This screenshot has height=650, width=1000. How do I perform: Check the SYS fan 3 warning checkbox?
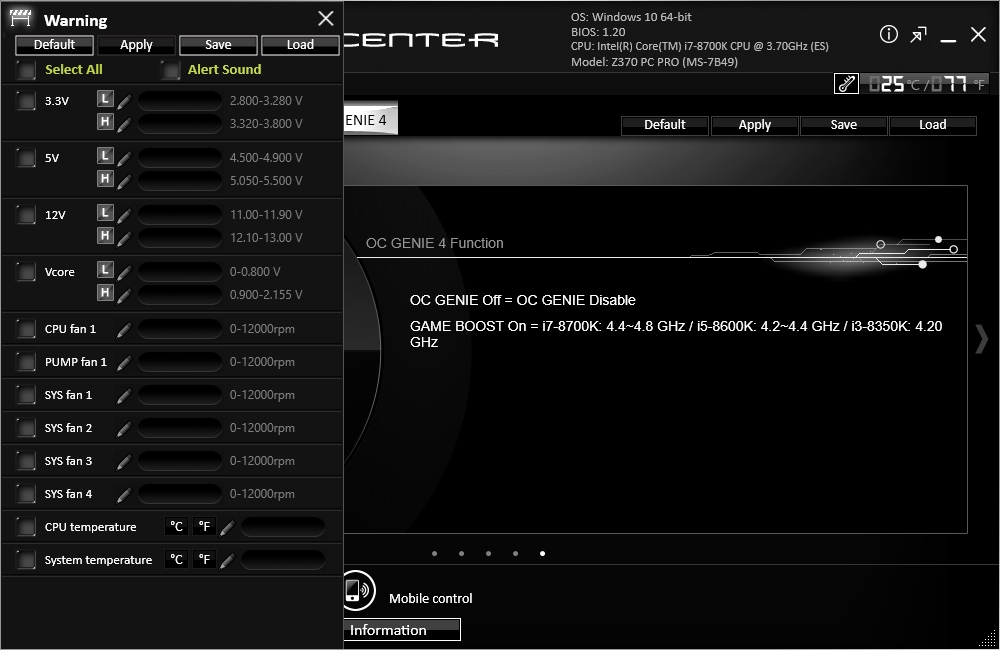click(26, 461)
